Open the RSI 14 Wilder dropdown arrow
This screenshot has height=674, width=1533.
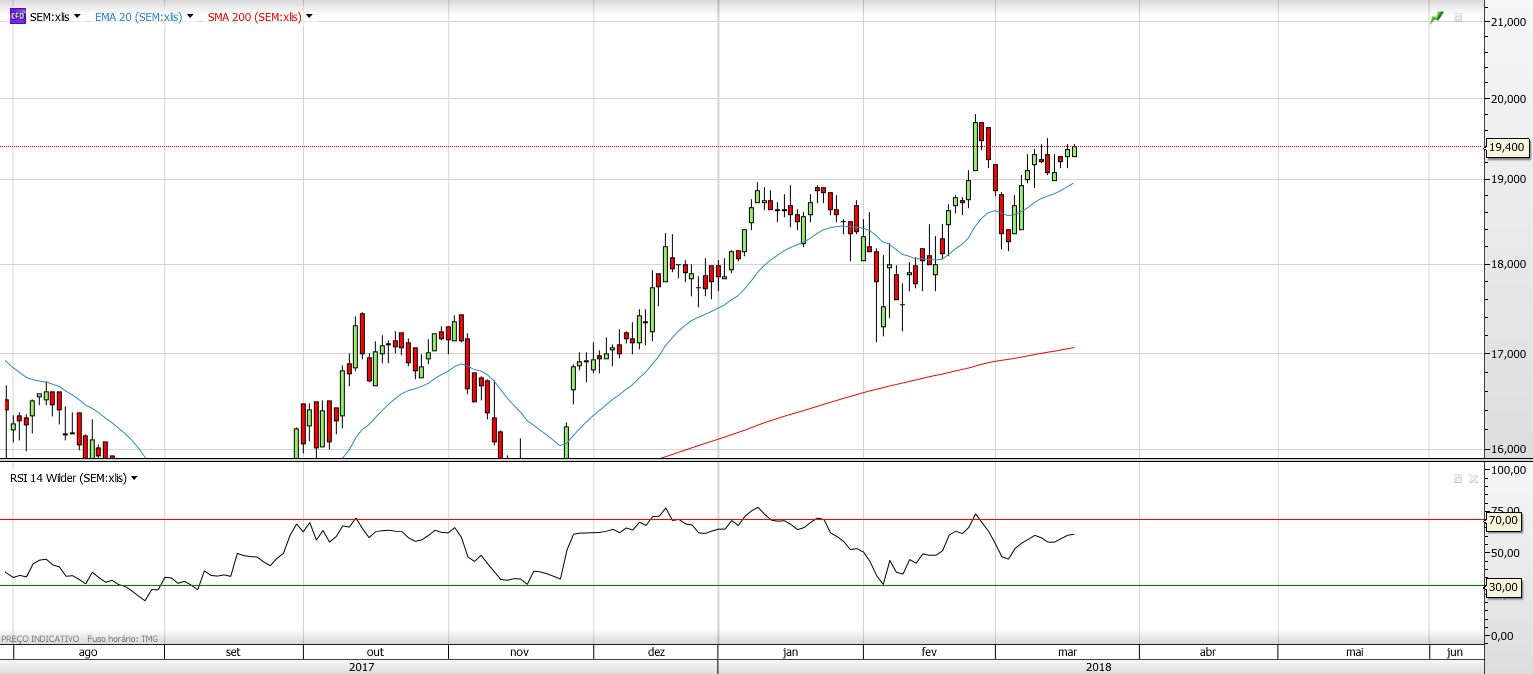[x=134, y=478]
